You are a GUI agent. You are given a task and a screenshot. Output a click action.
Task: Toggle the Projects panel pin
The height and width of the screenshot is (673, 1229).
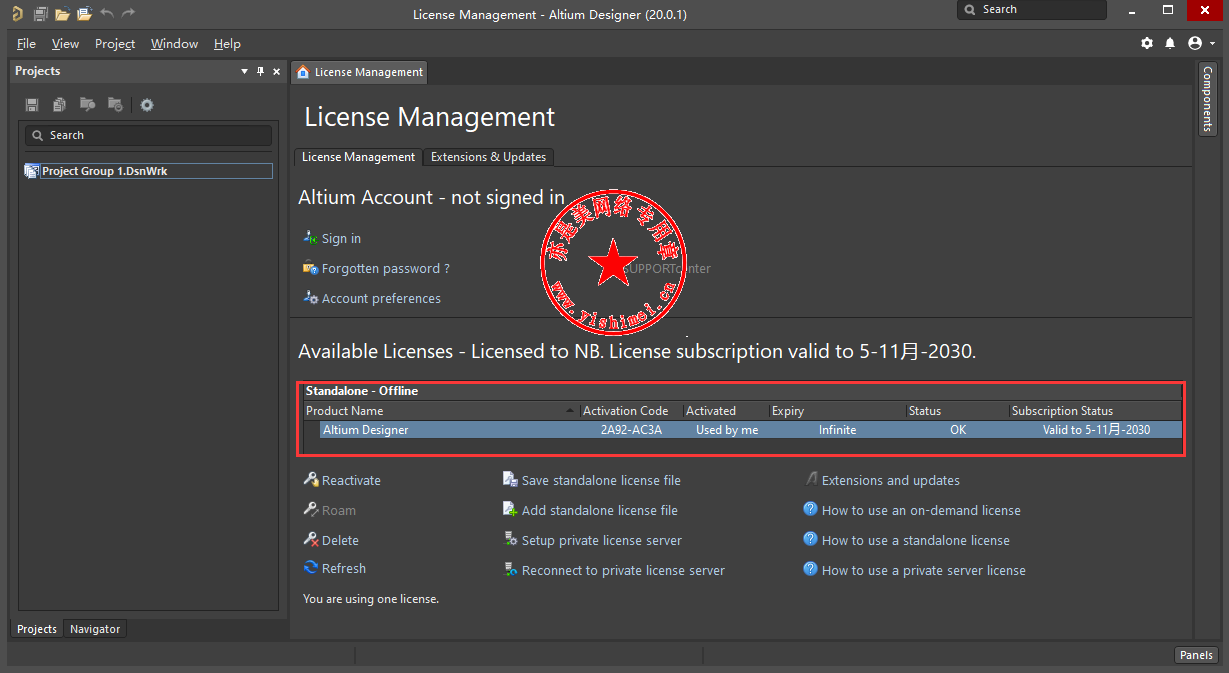[x=261, y=71]
